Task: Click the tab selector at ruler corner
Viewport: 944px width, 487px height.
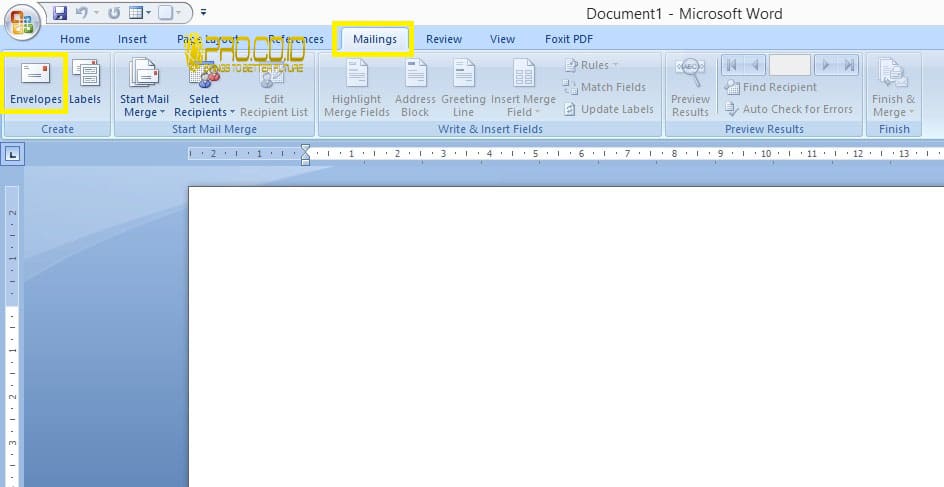Action: point(13,155)
